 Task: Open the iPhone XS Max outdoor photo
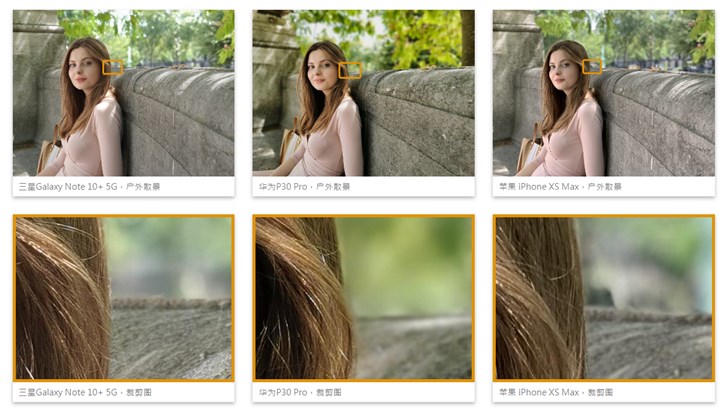tap(604, 93)
